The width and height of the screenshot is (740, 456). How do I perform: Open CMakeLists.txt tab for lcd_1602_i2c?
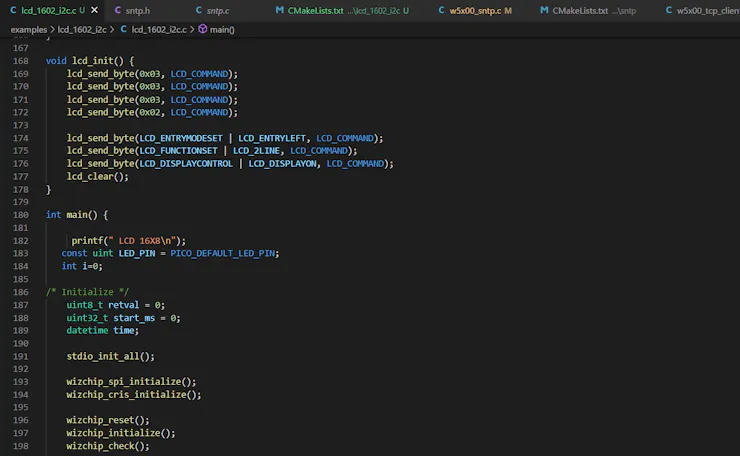(x=343, y=10)
